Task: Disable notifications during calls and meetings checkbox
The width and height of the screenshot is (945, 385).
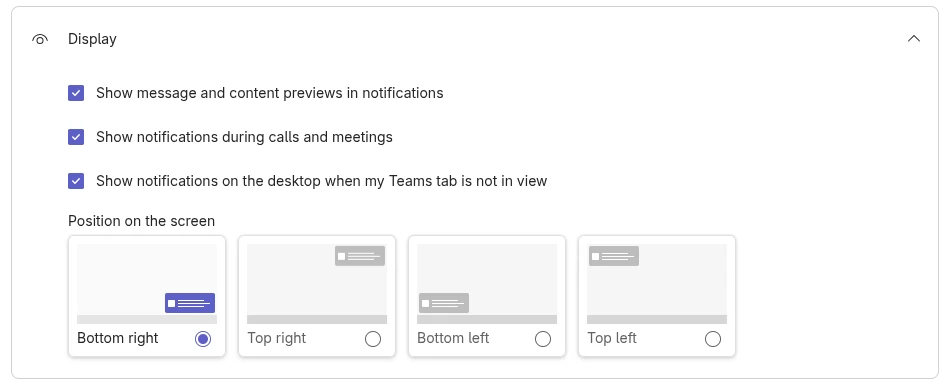Action: point(76,137)
